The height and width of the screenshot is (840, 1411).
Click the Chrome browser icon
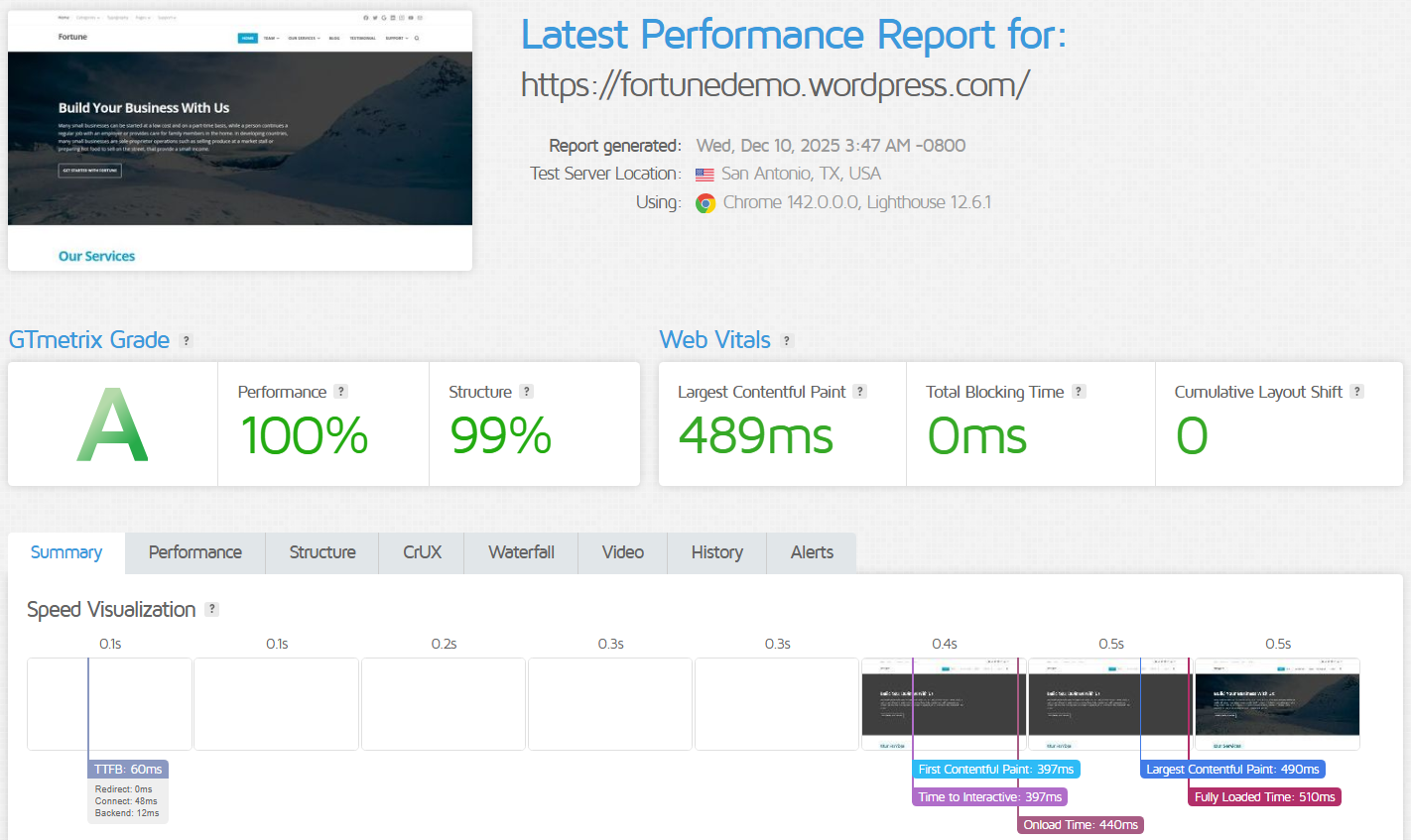pyautogui.click(x=705, y=203)
